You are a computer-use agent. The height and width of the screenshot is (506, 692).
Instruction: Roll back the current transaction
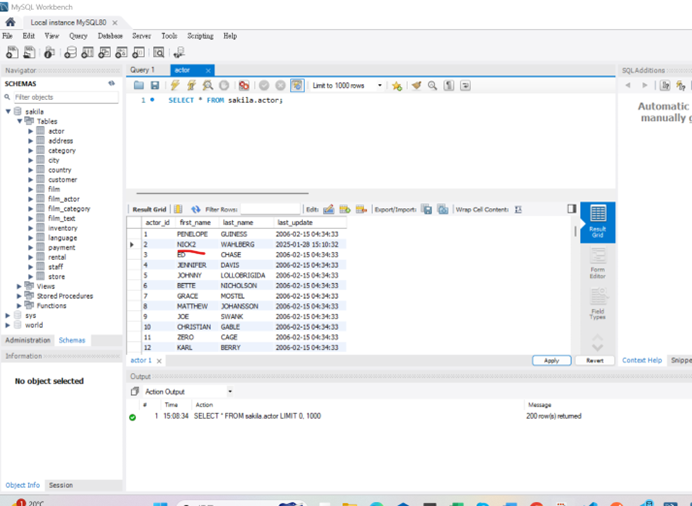click(x=280, y=85)
